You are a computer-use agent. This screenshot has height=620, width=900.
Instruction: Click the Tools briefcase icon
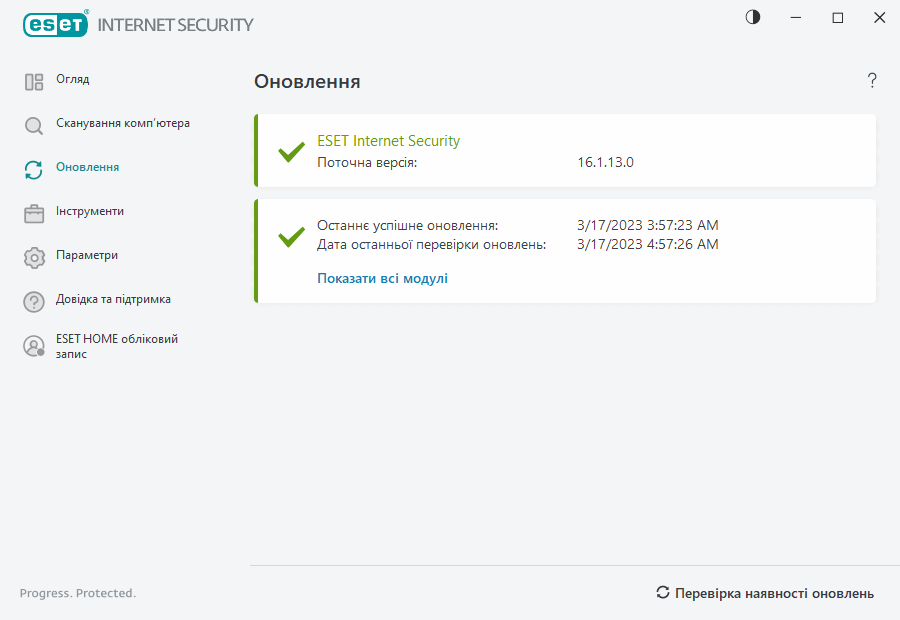[34, 214]
